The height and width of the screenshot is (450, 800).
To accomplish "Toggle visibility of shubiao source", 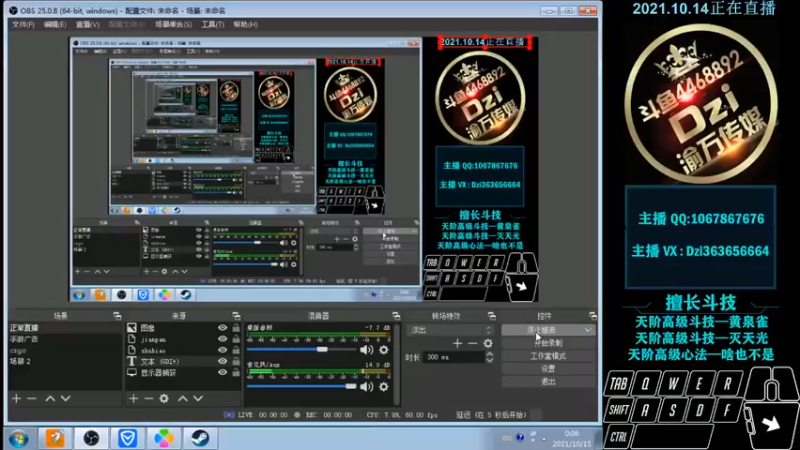I will pos(222,350).
